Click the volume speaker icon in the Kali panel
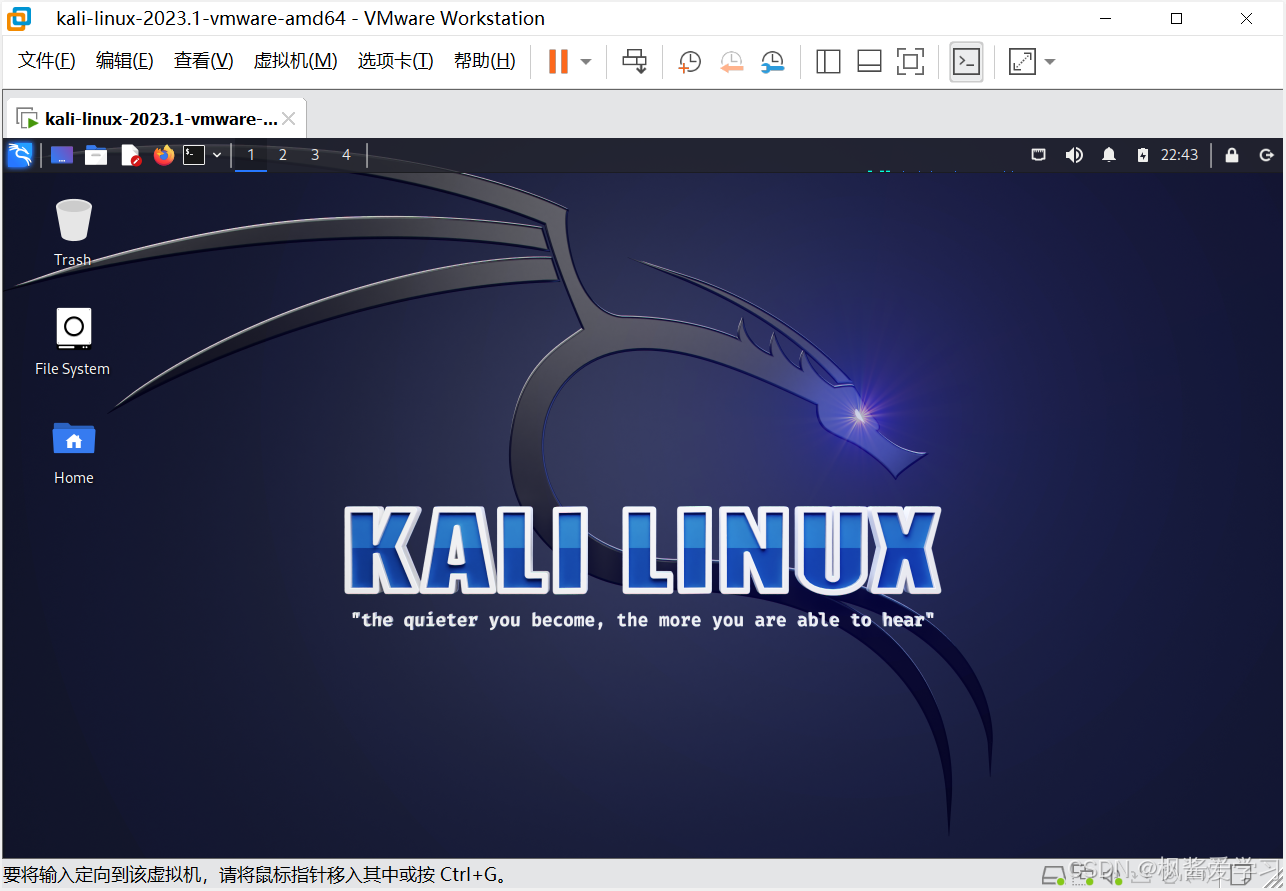 tap(1074, 155)
